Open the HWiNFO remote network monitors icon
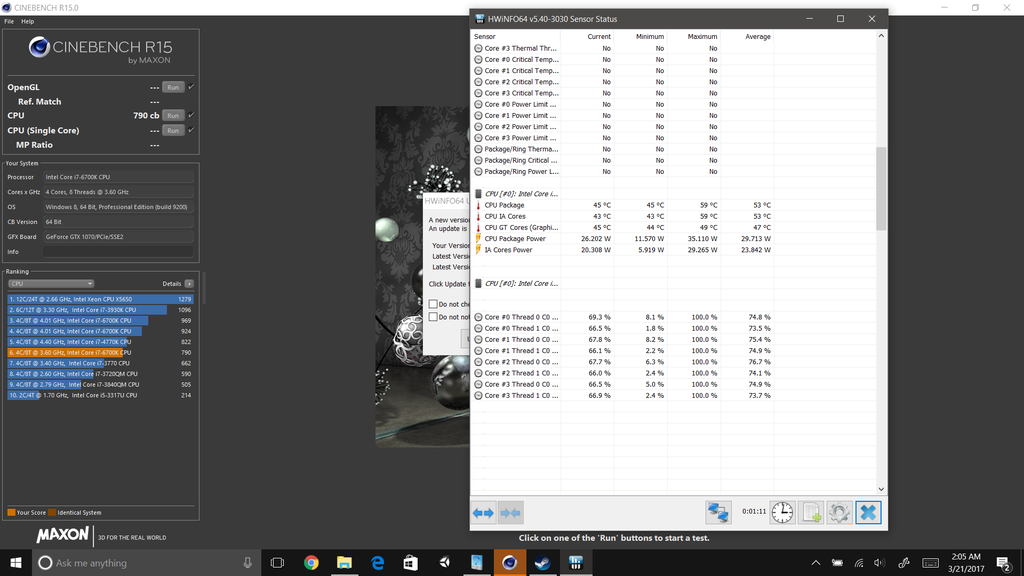 pyautogui.click(x=718, y=513)
